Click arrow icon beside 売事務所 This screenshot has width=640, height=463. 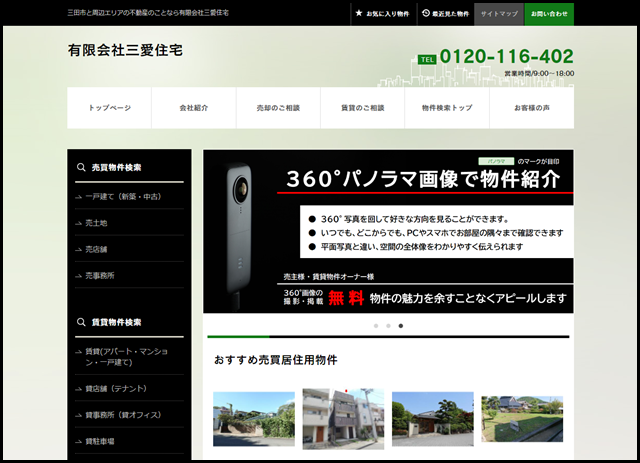pyautogui.click(x=79, y=276)
